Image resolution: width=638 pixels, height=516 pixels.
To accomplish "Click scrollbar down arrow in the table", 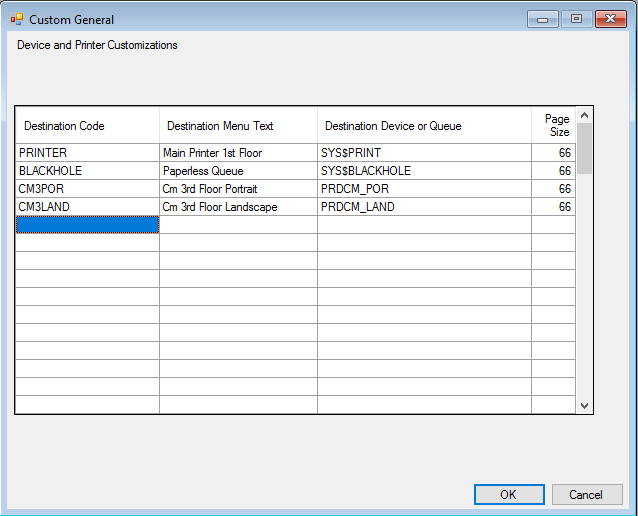I will (x=584, y=405).
